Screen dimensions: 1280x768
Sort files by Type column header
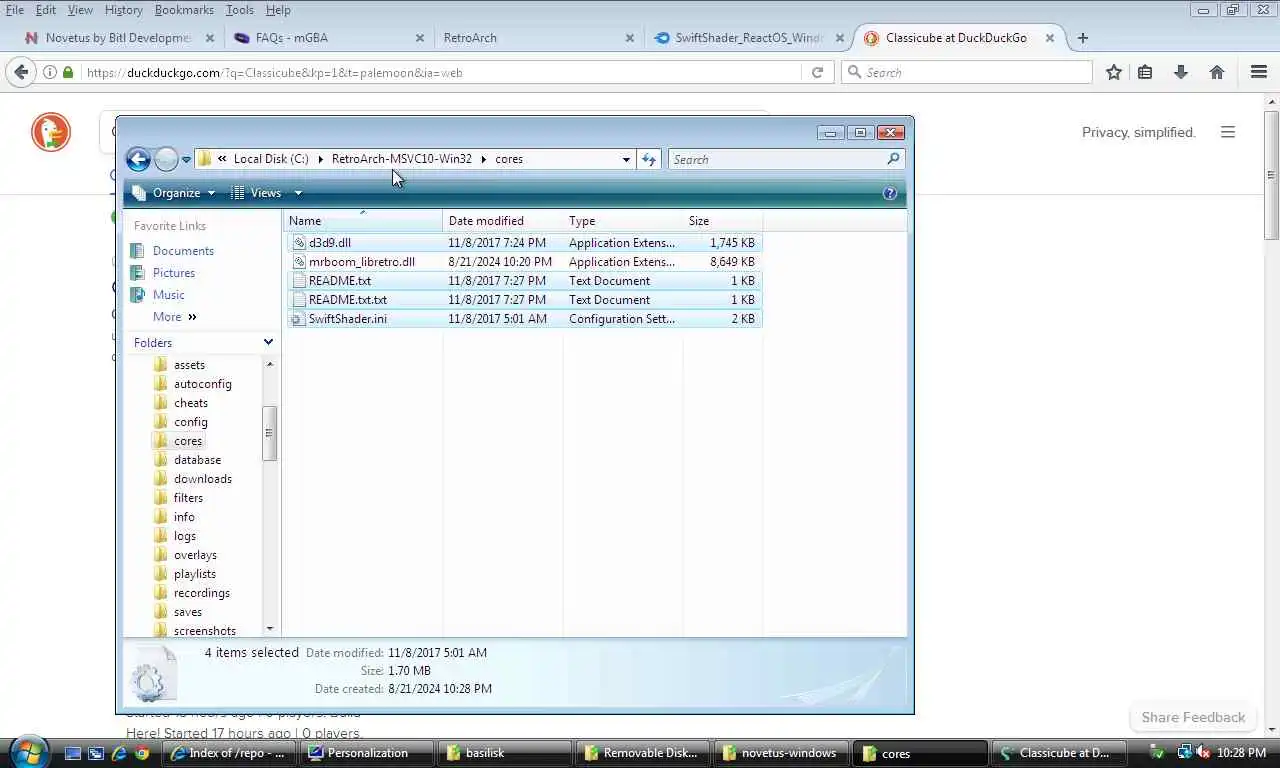point(623,221)
